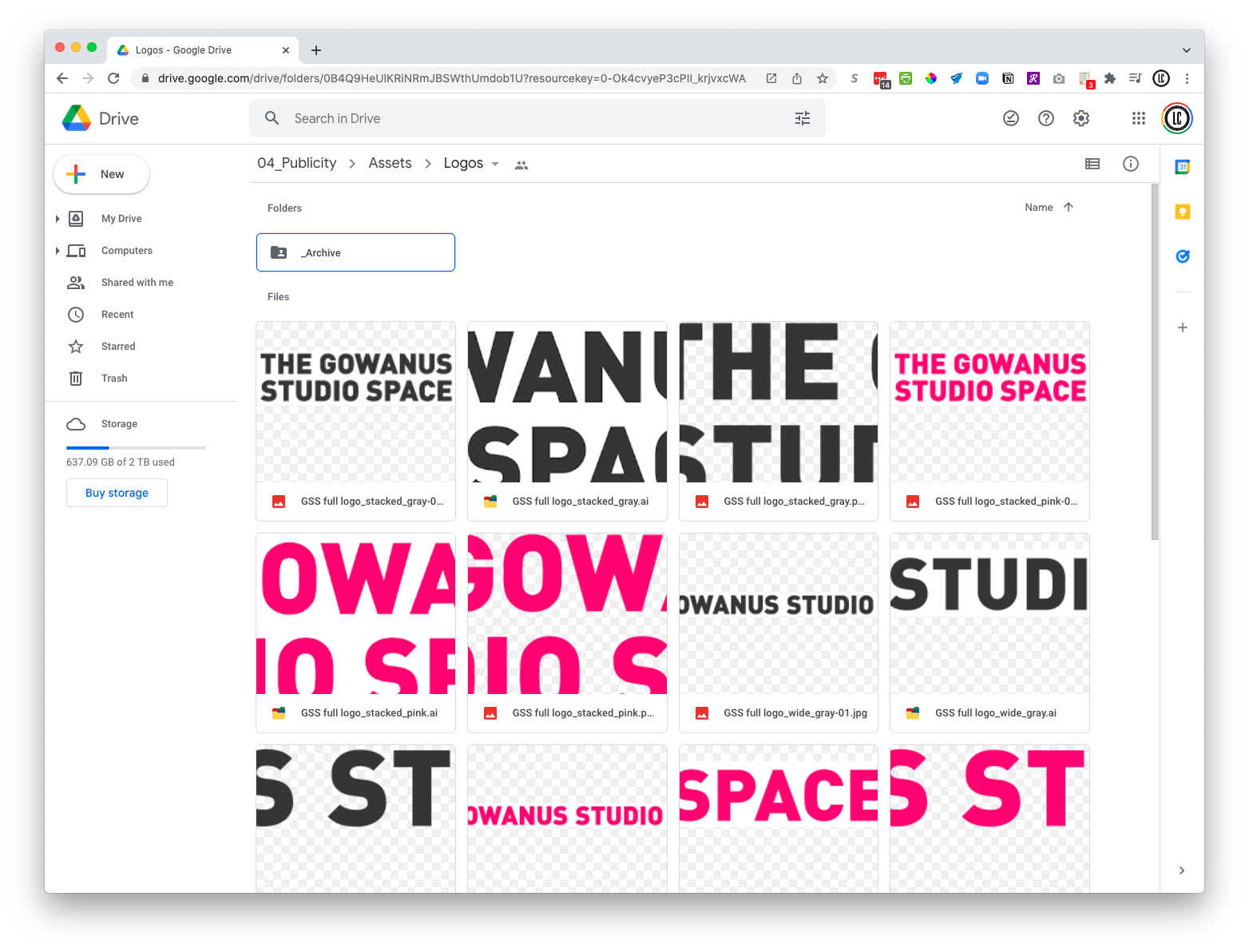Open the Google apps grid
Image resolution: width=1249 pixels, height=952 pixels.
(x=1139, y=118)
